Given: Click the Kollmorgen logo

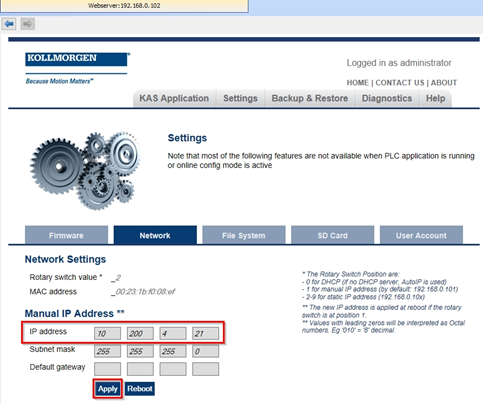Looking at the screenshot, I should click(x=77, y=68).
